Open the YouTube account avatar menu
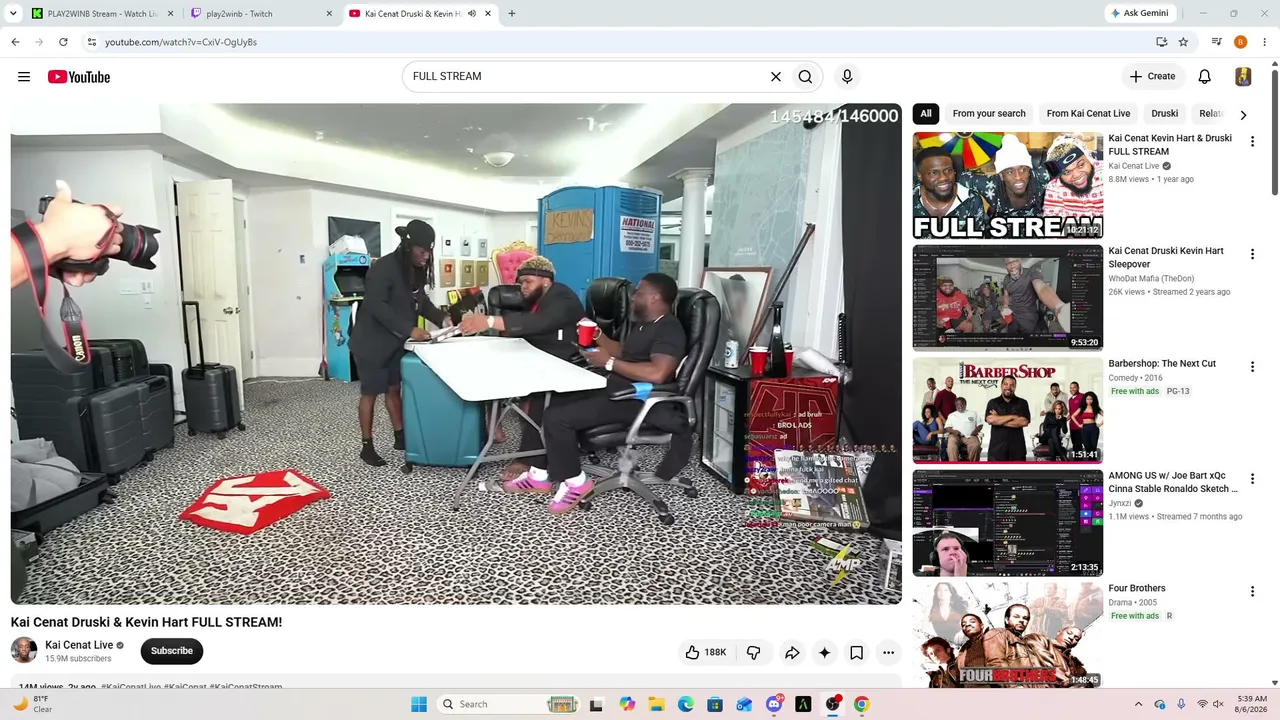Image resolution: width=1280 pixels, height=720 pixels. pyautogui.click(x=1243, y=77)
